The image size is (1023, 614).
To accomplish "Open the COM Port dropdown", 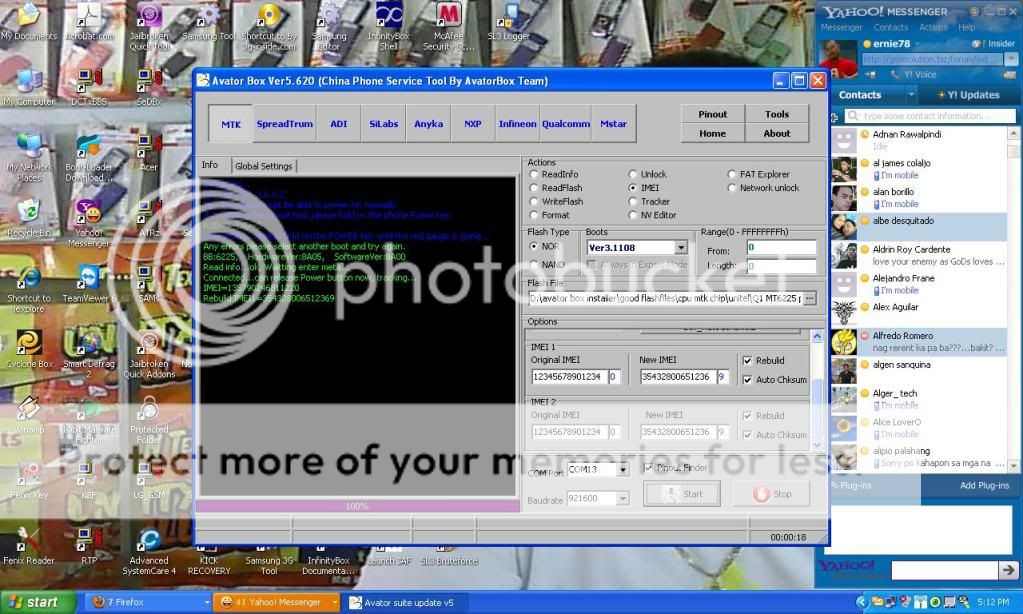I will tap(622, 468).
